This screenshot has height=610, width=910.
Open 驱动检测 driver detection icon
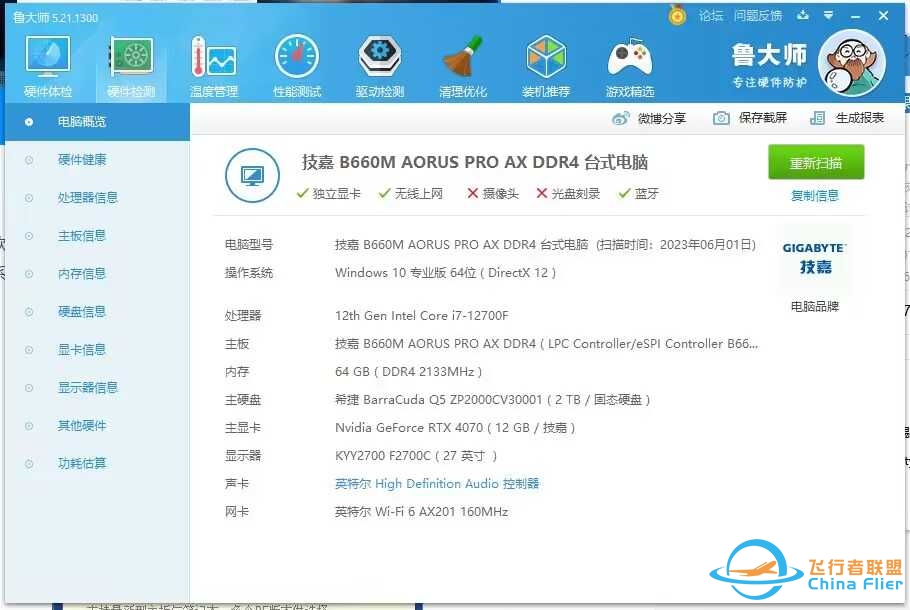click(x=380, y=66)
